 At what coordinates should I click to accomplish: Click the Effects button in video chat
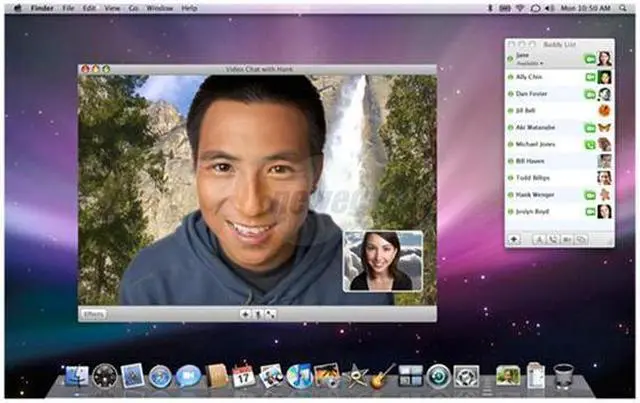(94, 314)
